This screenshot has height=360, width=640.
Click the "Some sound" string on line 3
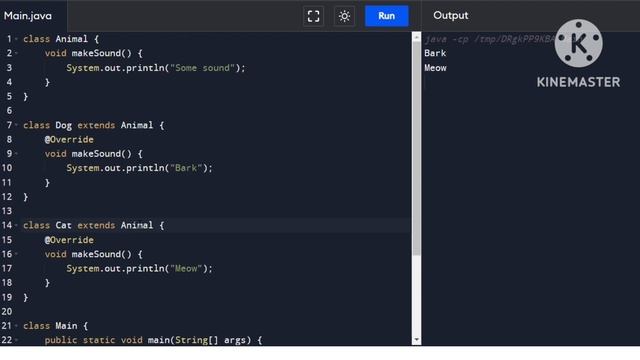[202, 68]
